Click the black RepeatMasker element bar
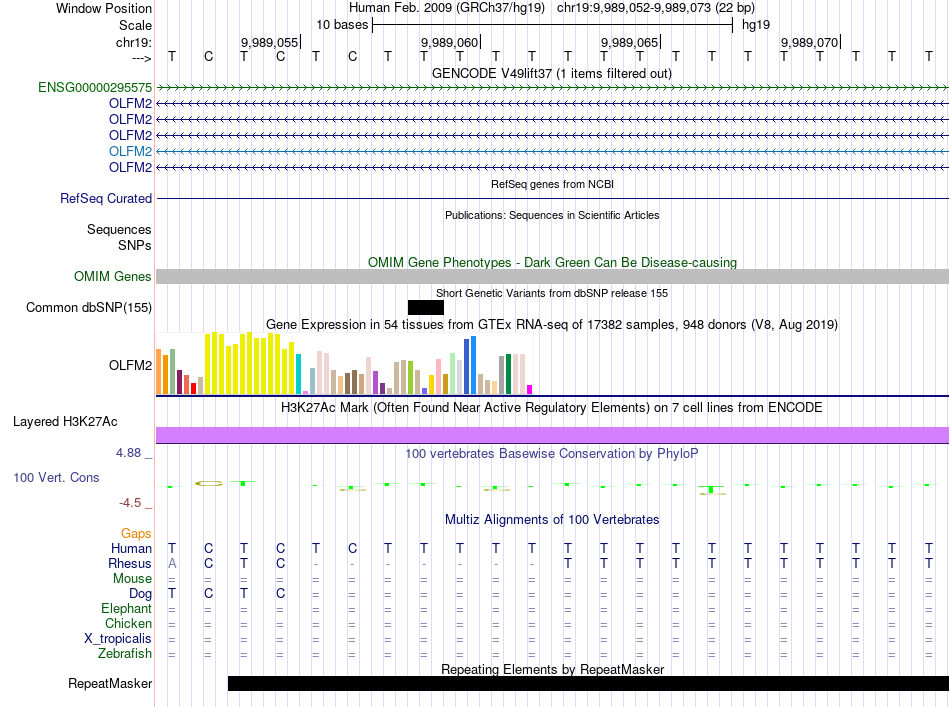This screenshot has width=950, height=707. 588,683
